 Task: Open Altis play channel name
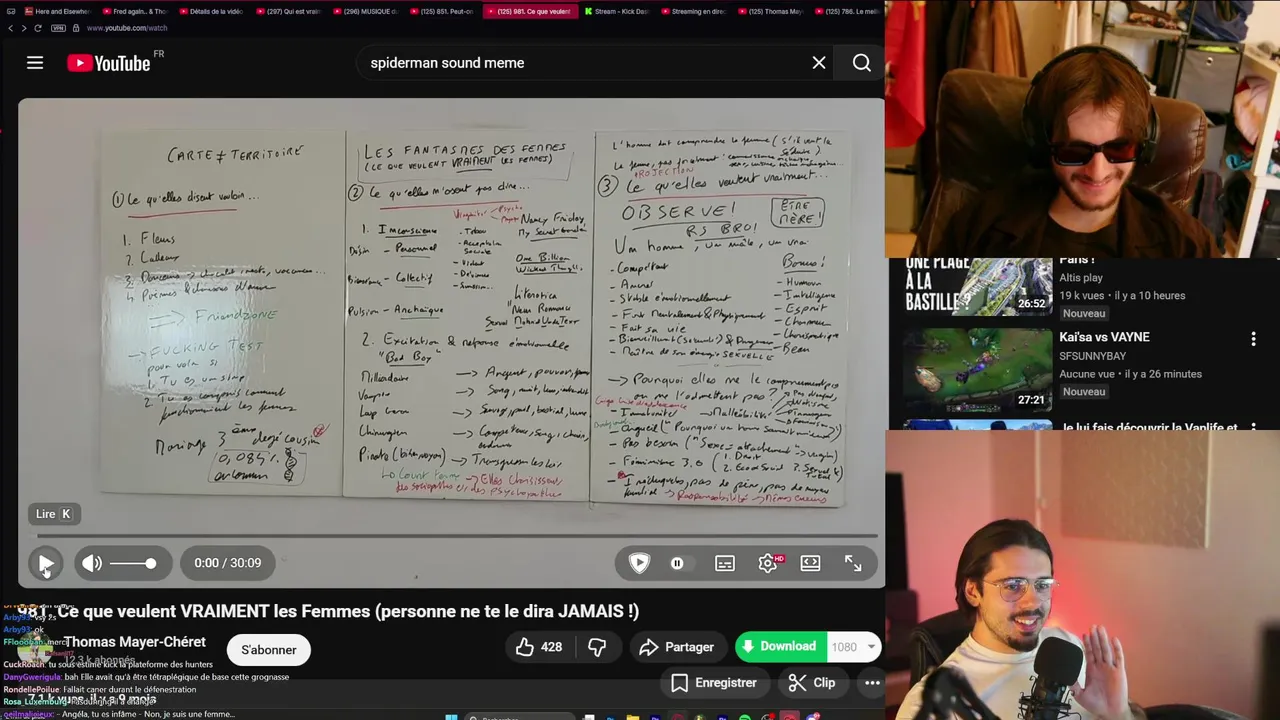1081,277
